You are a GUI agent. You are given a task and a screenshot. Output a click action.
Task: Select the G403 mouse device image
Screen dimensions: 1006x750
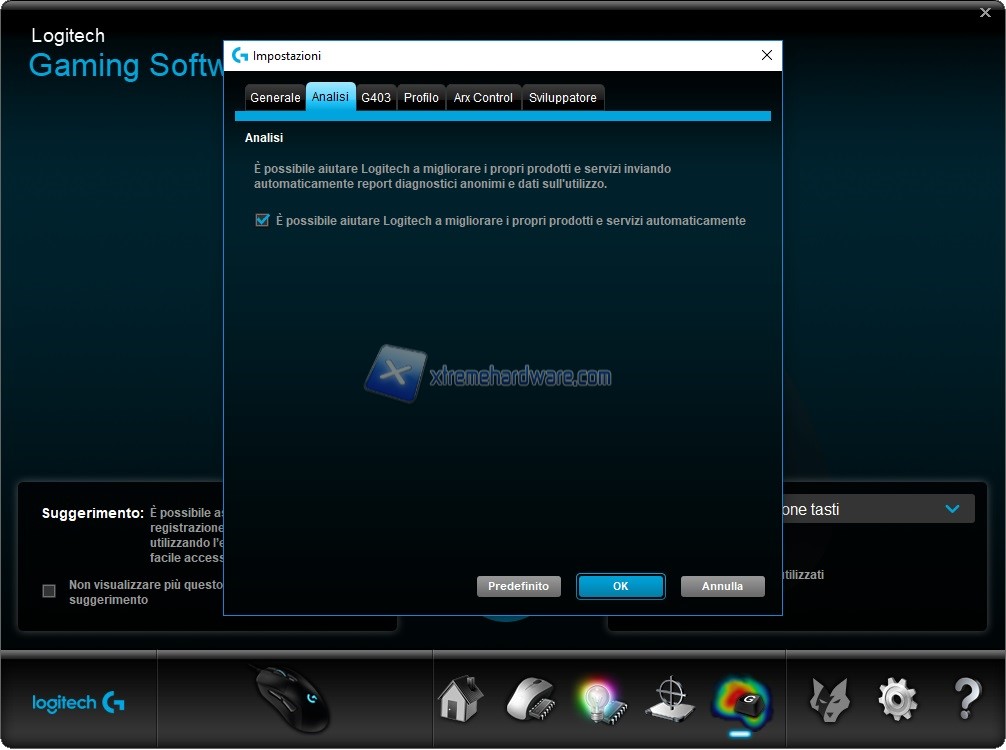point(293,699)
